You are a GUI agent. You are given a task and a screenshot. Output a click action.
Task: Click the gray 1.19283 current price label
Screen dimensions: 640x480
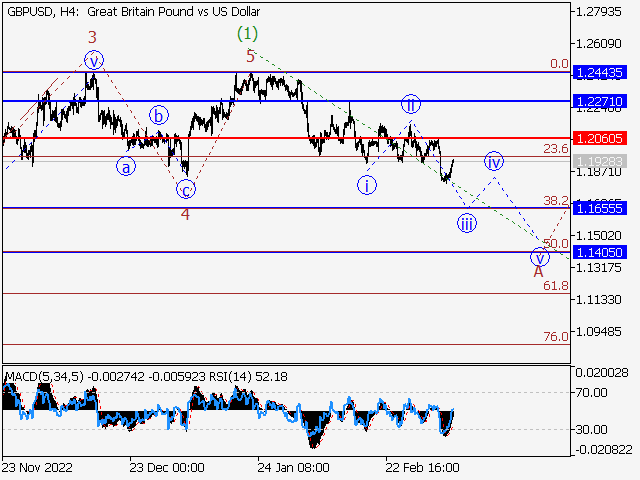(x=600, y=161)
